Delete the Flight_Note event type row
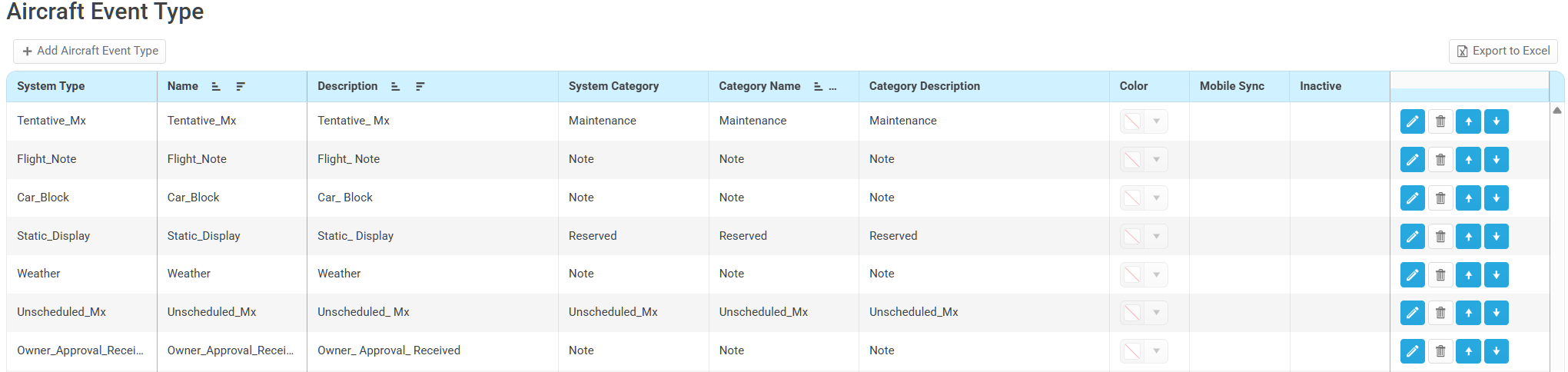The image size is (1568, 372). [1440, 160]
